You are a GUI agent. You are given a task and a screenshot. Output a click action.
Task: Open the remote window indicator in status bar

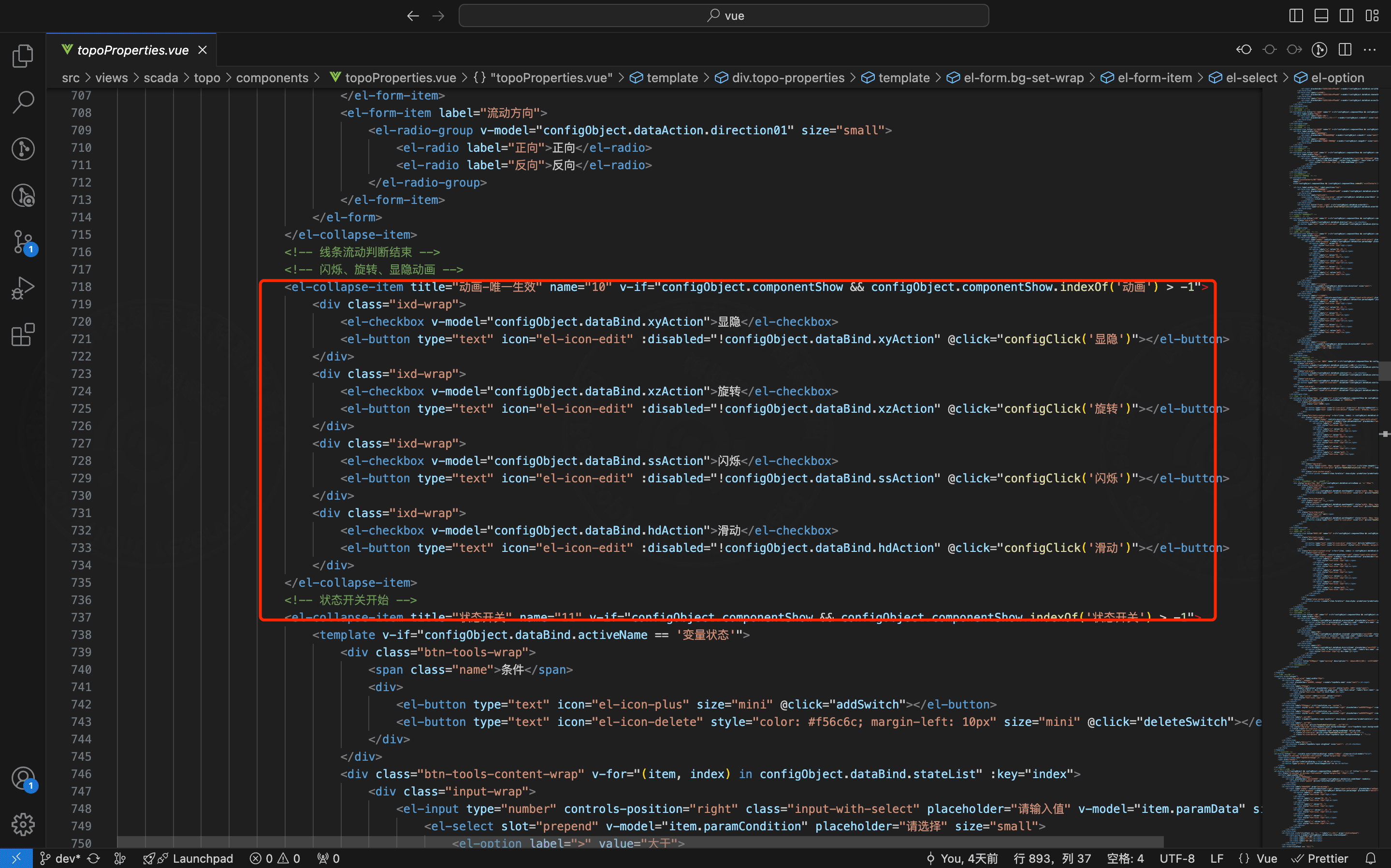(16, 858)
